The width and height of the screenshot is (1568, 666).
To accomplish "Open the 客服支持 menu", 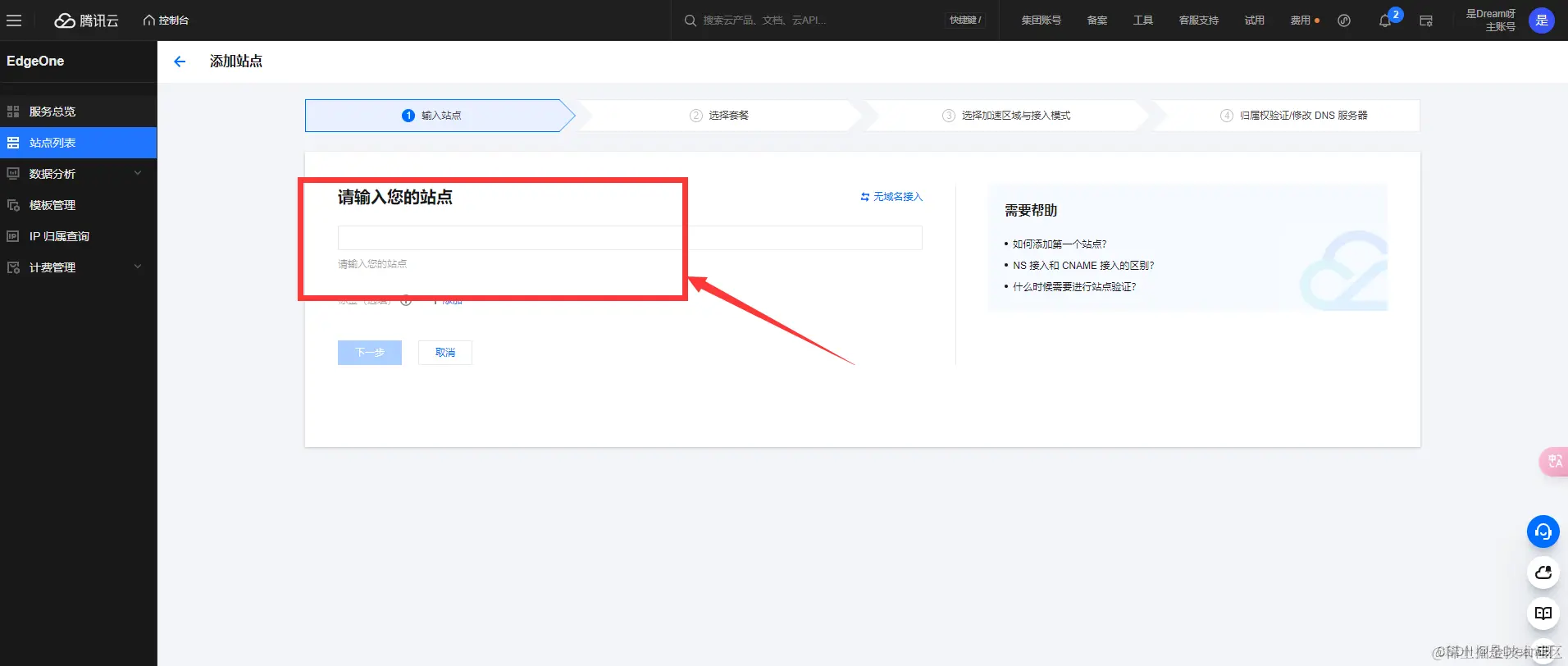I will click(1198, 21).
